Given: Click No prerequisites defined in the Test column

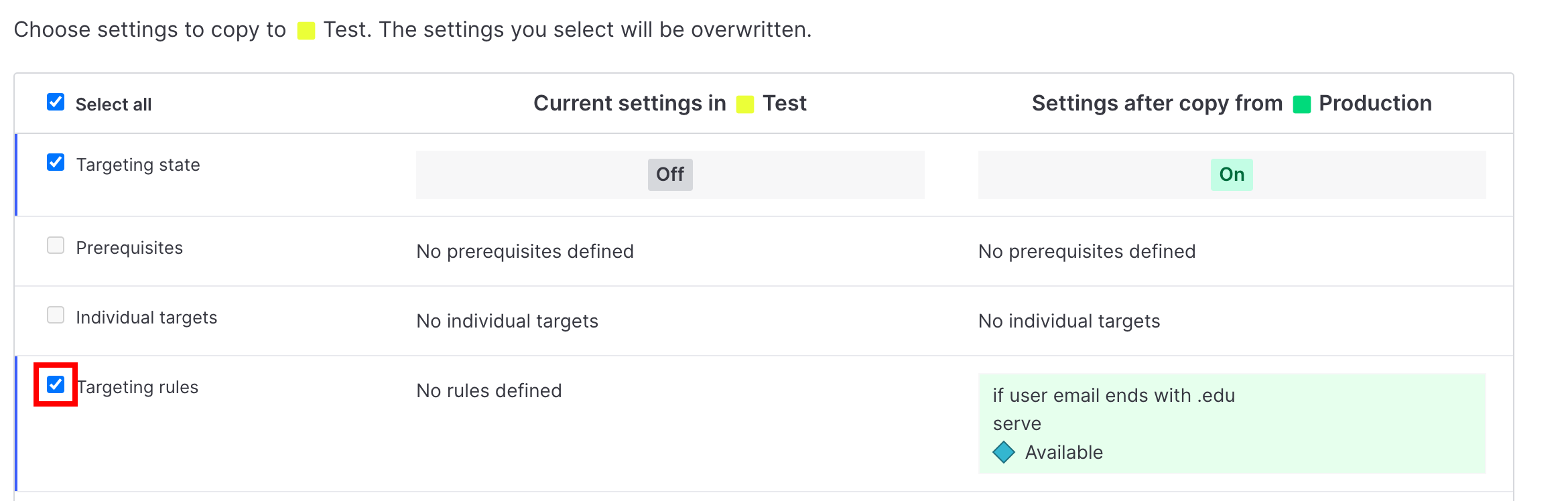Looking at the screenshot, I should click(x=525, y=251).
